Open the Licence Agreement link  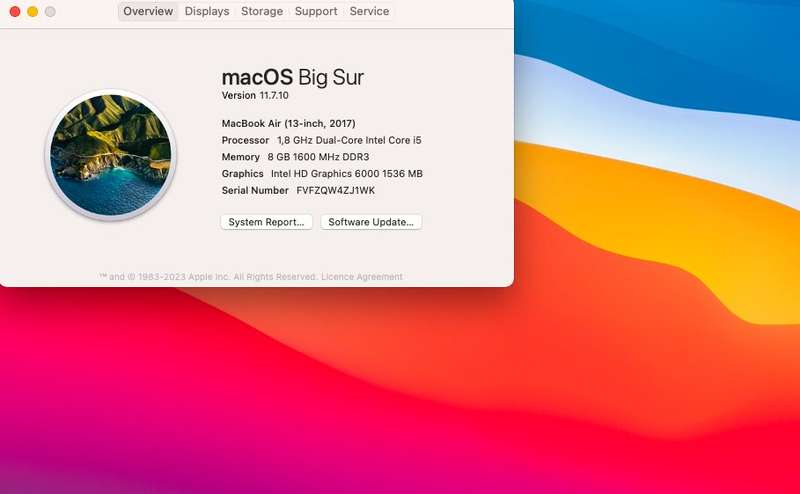[362, 277]
